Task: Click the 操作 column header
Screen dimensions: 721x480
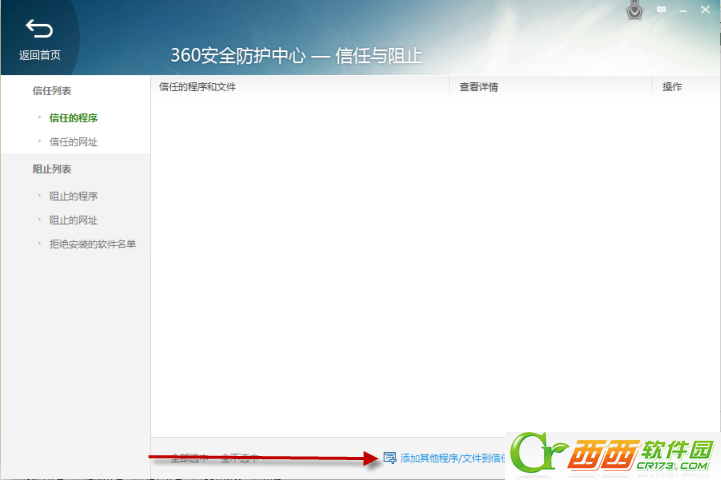Action: (672, 87)
